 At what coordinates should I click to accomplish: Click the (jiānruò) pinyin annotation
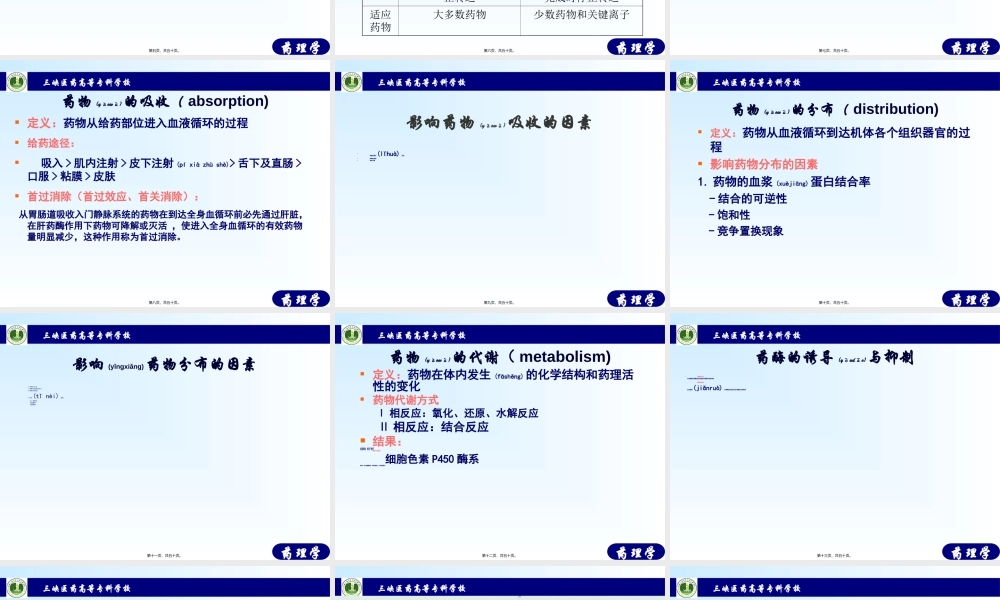point(707,388)
